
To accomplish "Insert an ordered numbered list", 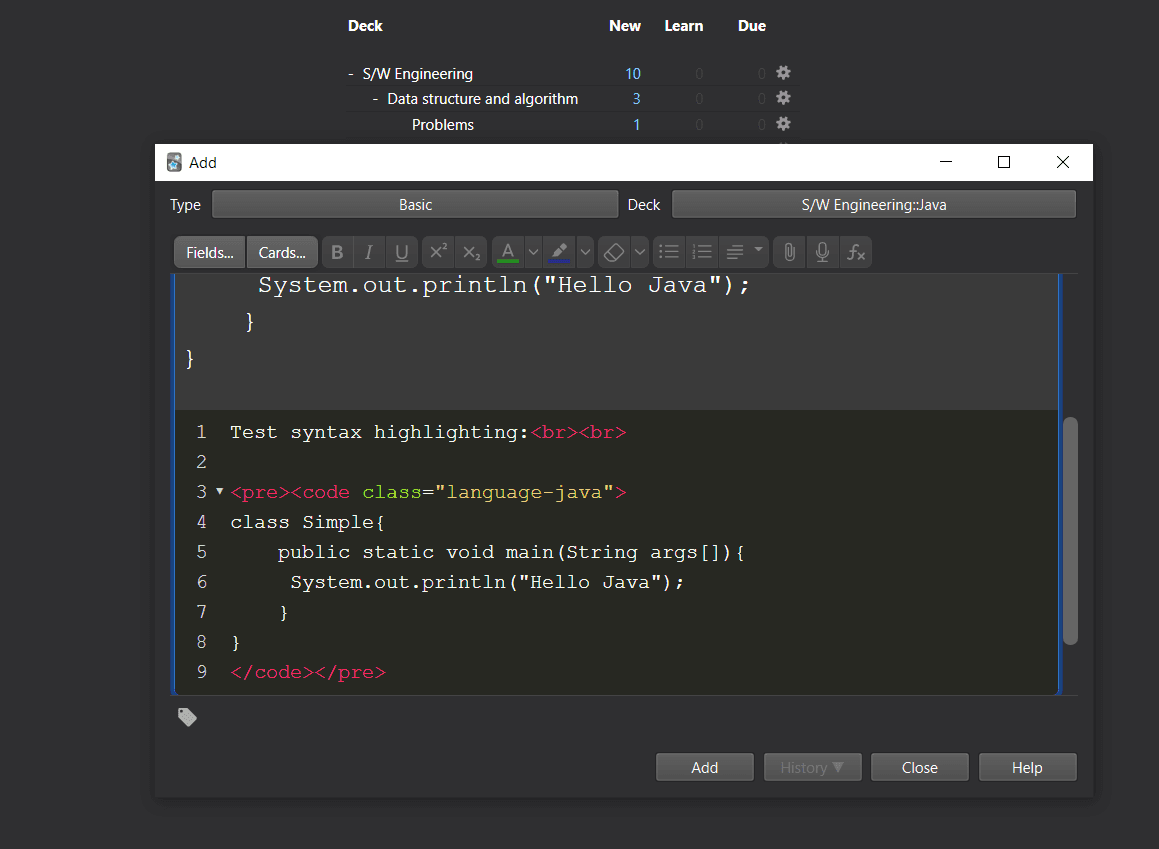I will pos(701,253).
